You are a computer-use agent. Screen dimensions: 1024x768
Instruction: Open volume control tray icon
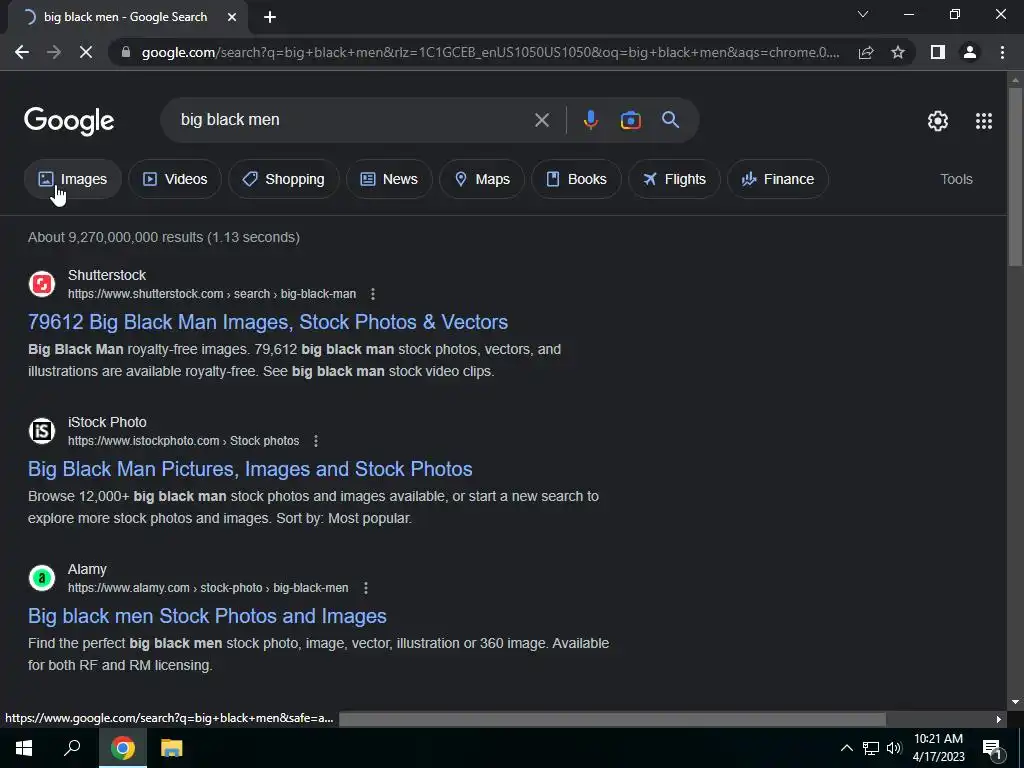click(894, 748)
